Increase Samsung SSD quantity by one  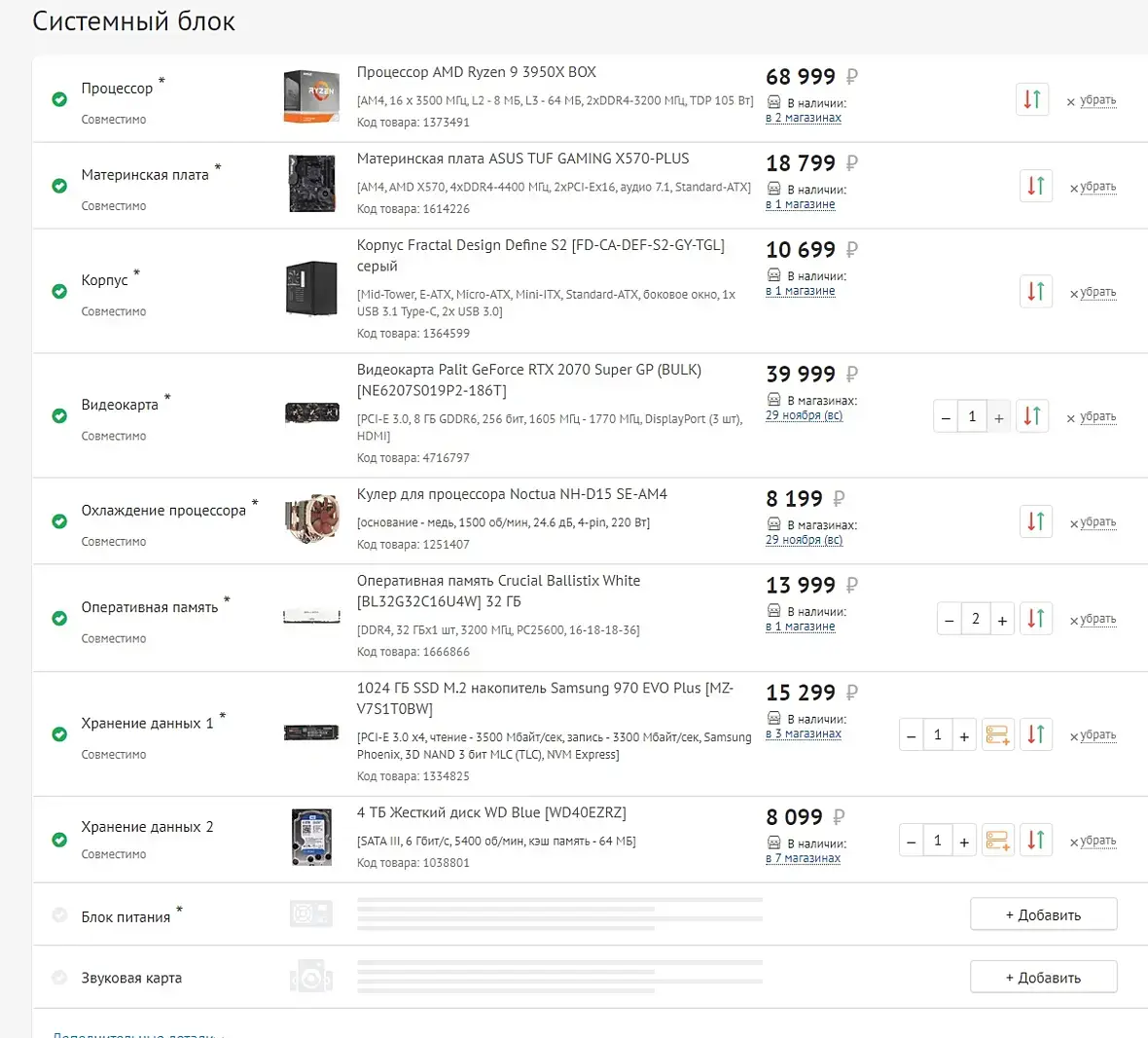[964, 735]
